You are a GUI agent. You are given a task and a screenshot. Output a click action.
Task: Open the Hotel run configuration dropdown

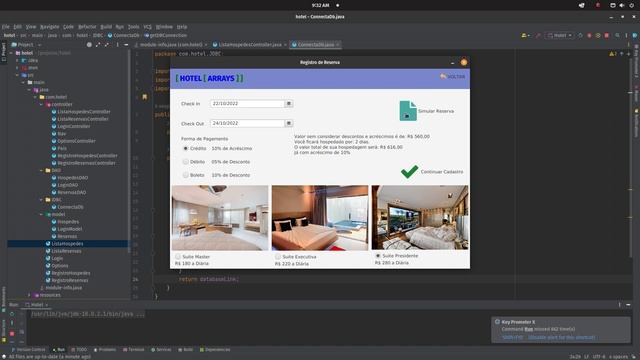coord(560,36)
